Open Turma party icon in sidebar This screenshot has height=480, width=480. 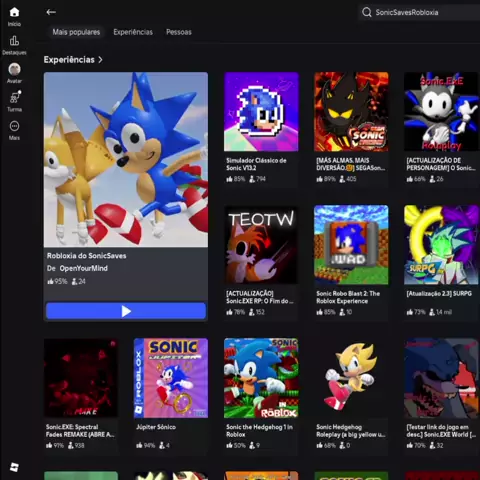click(15, 97)
